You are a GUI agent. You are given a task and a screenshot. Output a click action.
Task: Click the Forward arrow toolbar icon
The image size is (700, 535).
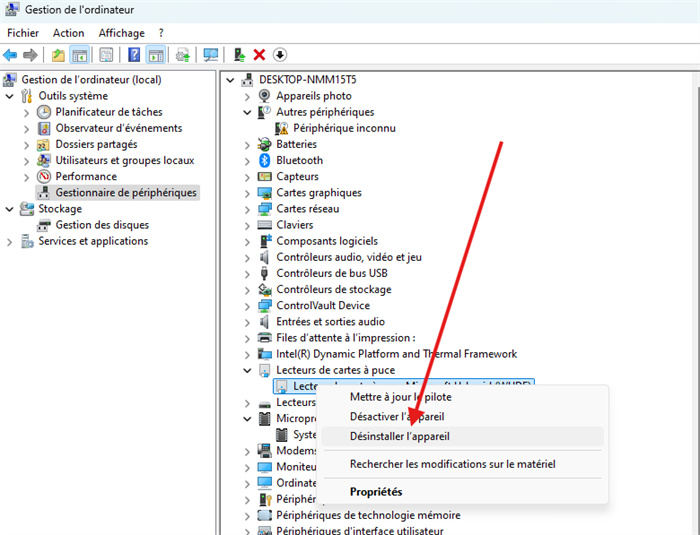pyautogui.click(x=30, y=55)
